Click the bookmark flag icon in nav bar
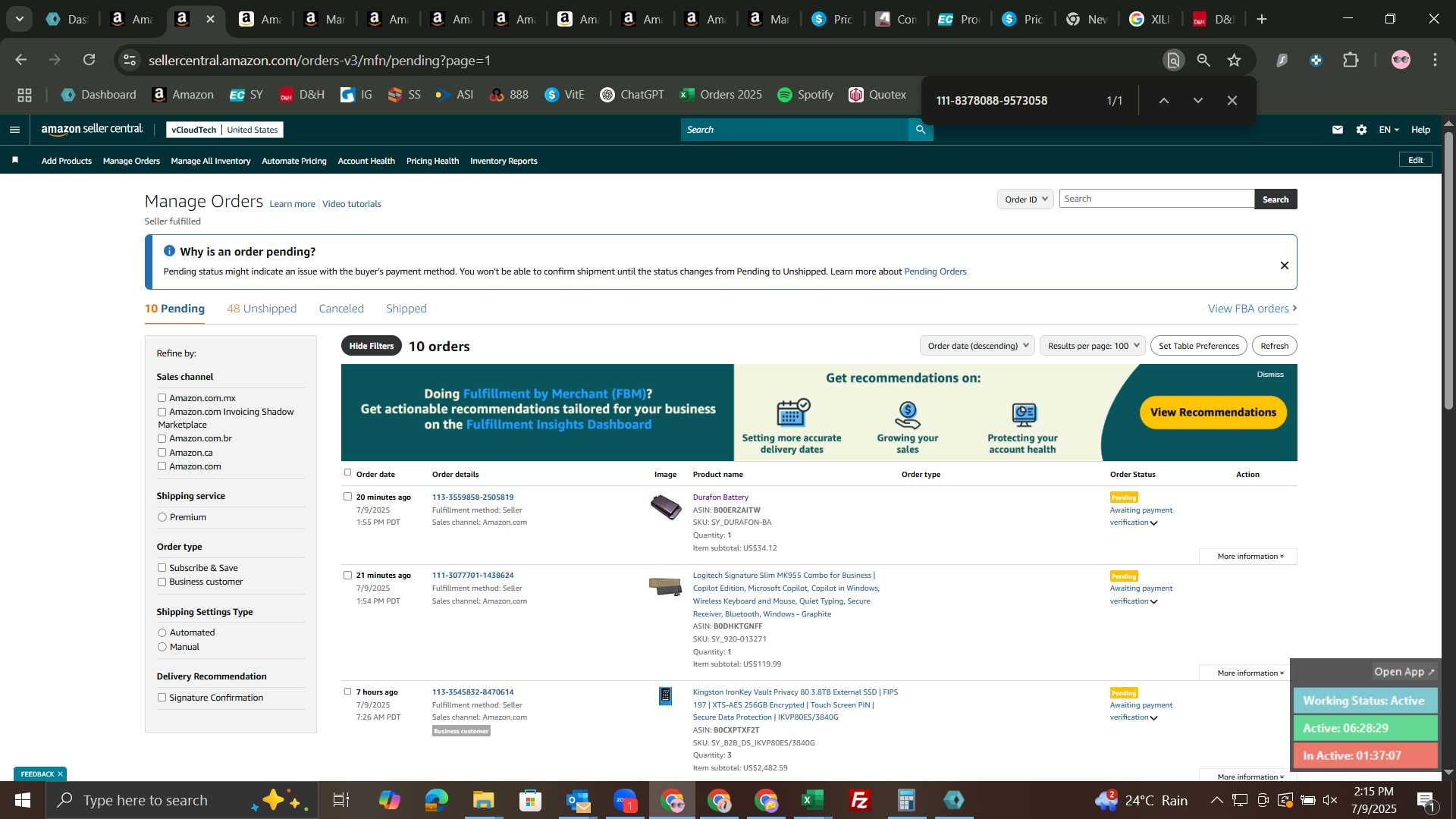 [15, 160]
